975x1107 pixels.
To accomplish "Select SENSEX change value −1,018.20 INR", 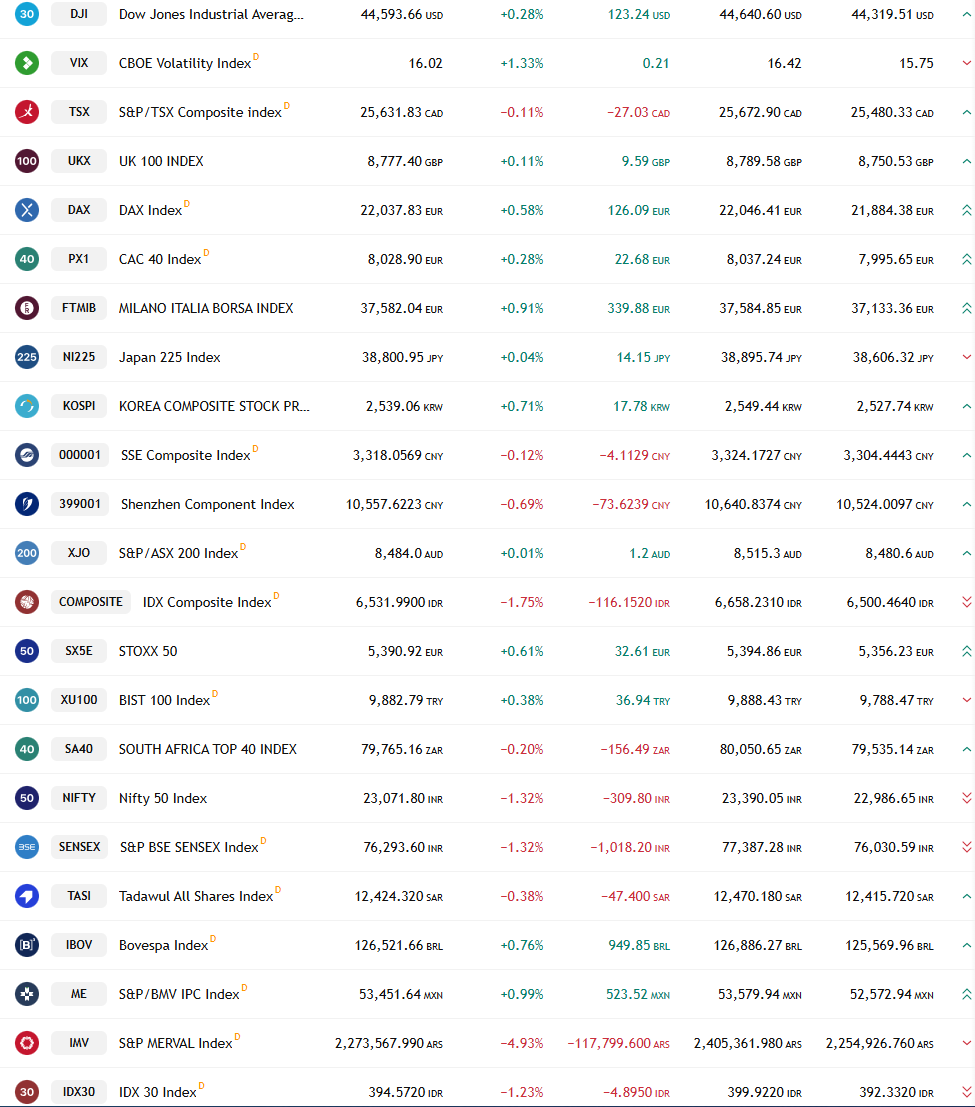I will tap(630, 847).
